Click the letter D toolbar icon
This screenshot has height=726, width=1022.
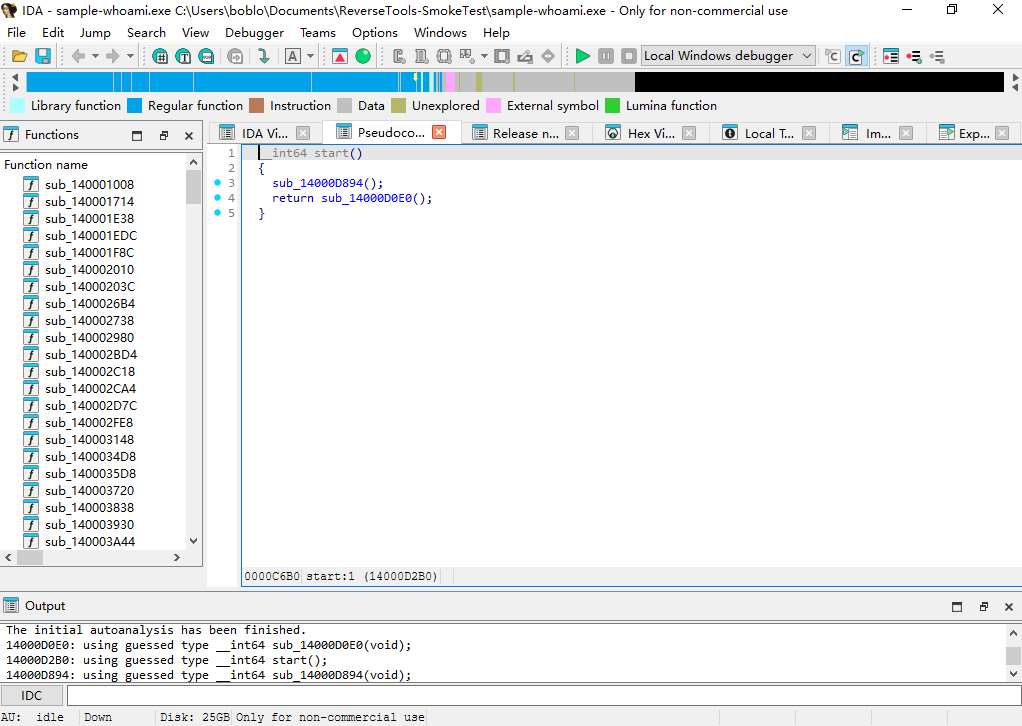421,56
